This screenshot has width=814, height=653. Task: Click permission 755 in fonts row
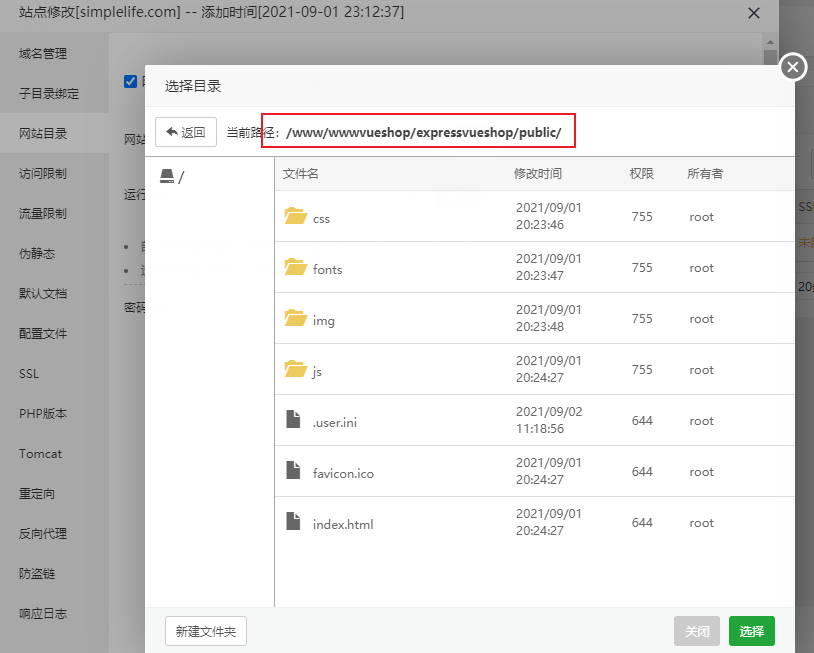(x=642, y=268)
